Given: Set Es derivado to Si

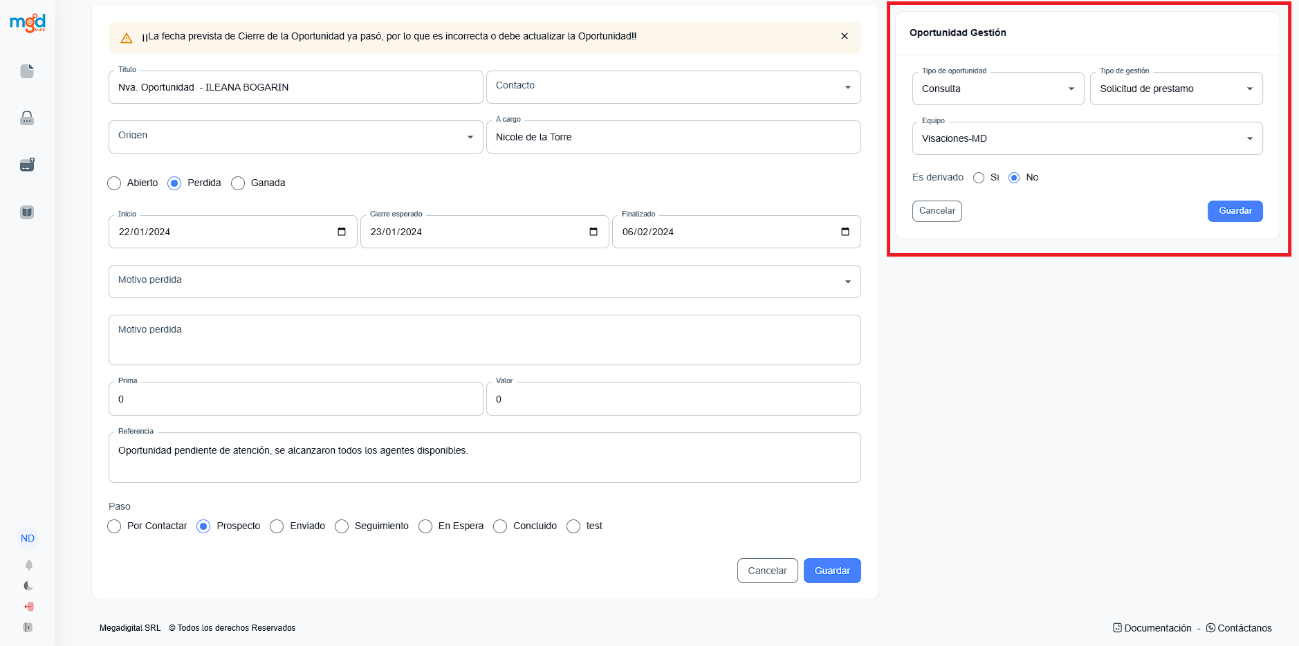Looking at the screenshot, I should click(979, 177).
